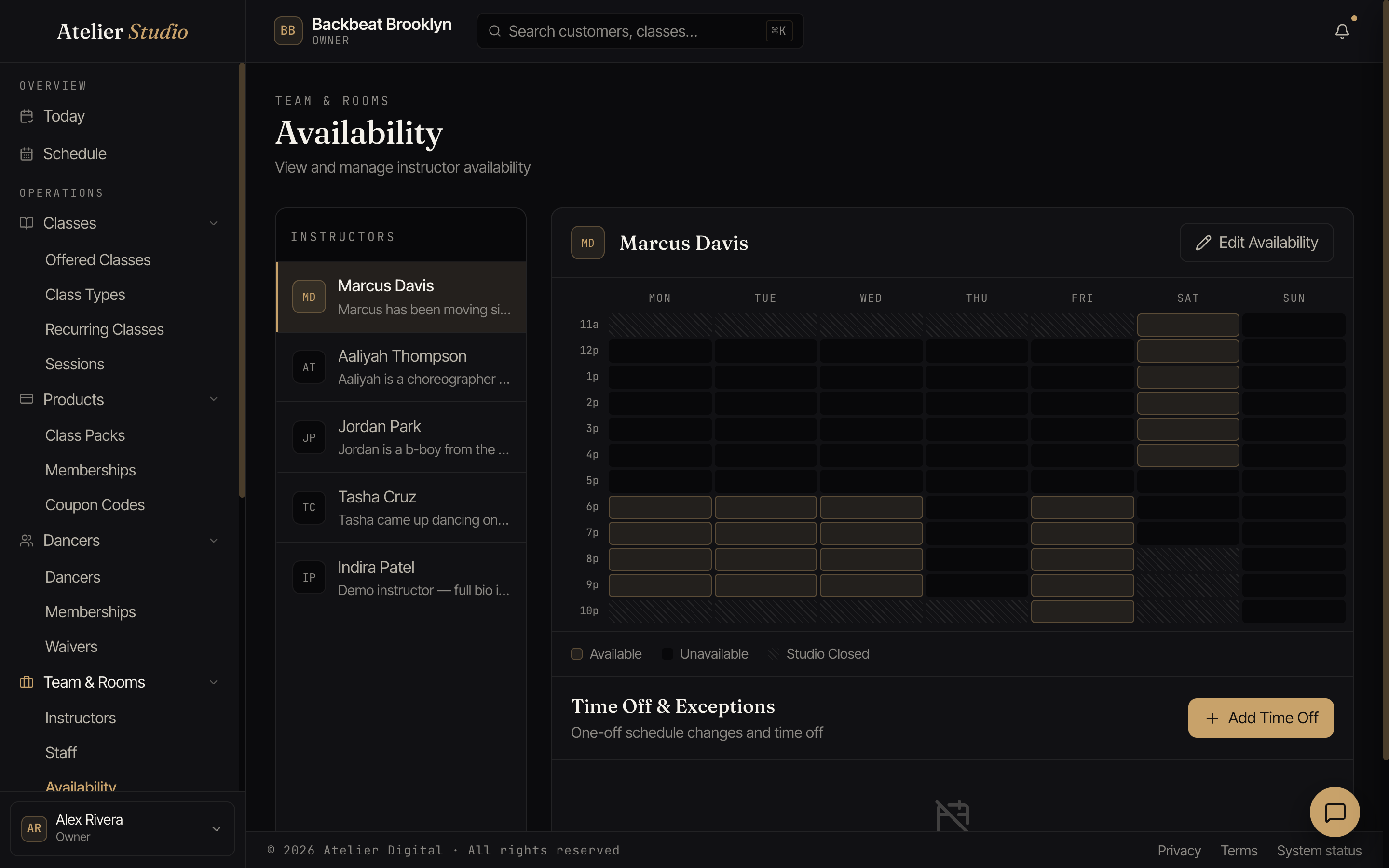Click the Schedule grid calendar icon
Screen dimensions: 1389x868
(27, 154)
